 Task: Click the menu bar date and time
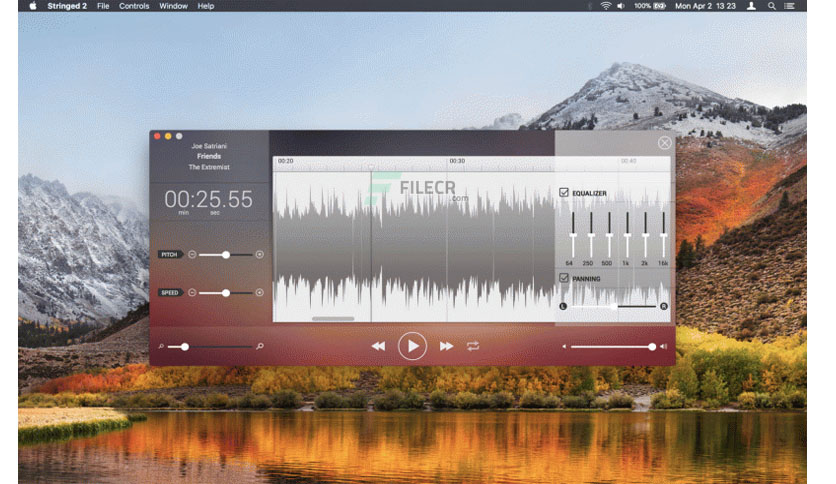point(705,6)
